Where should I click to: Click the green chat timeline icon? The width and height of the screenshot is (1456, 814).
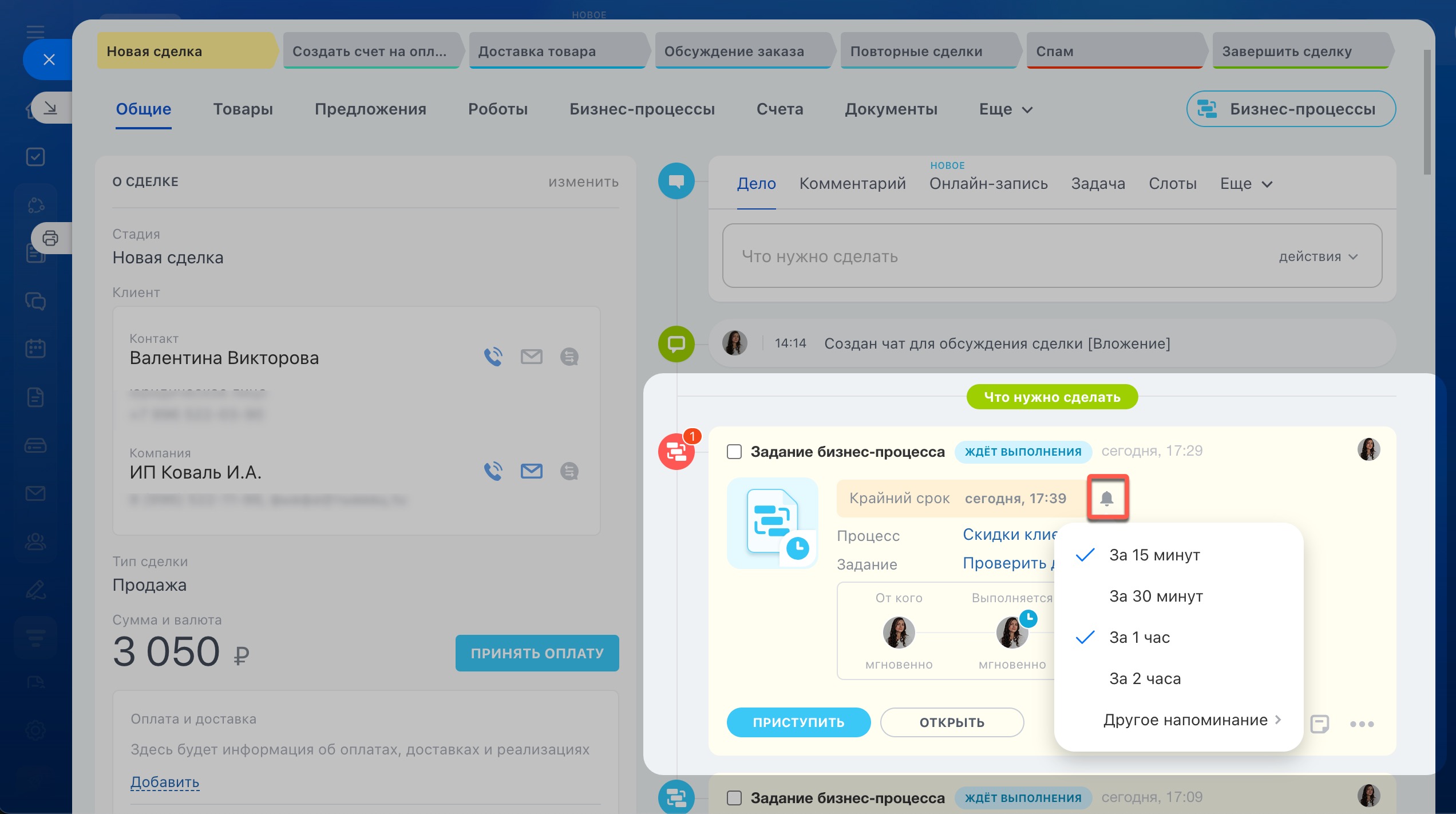coord(676,344)
